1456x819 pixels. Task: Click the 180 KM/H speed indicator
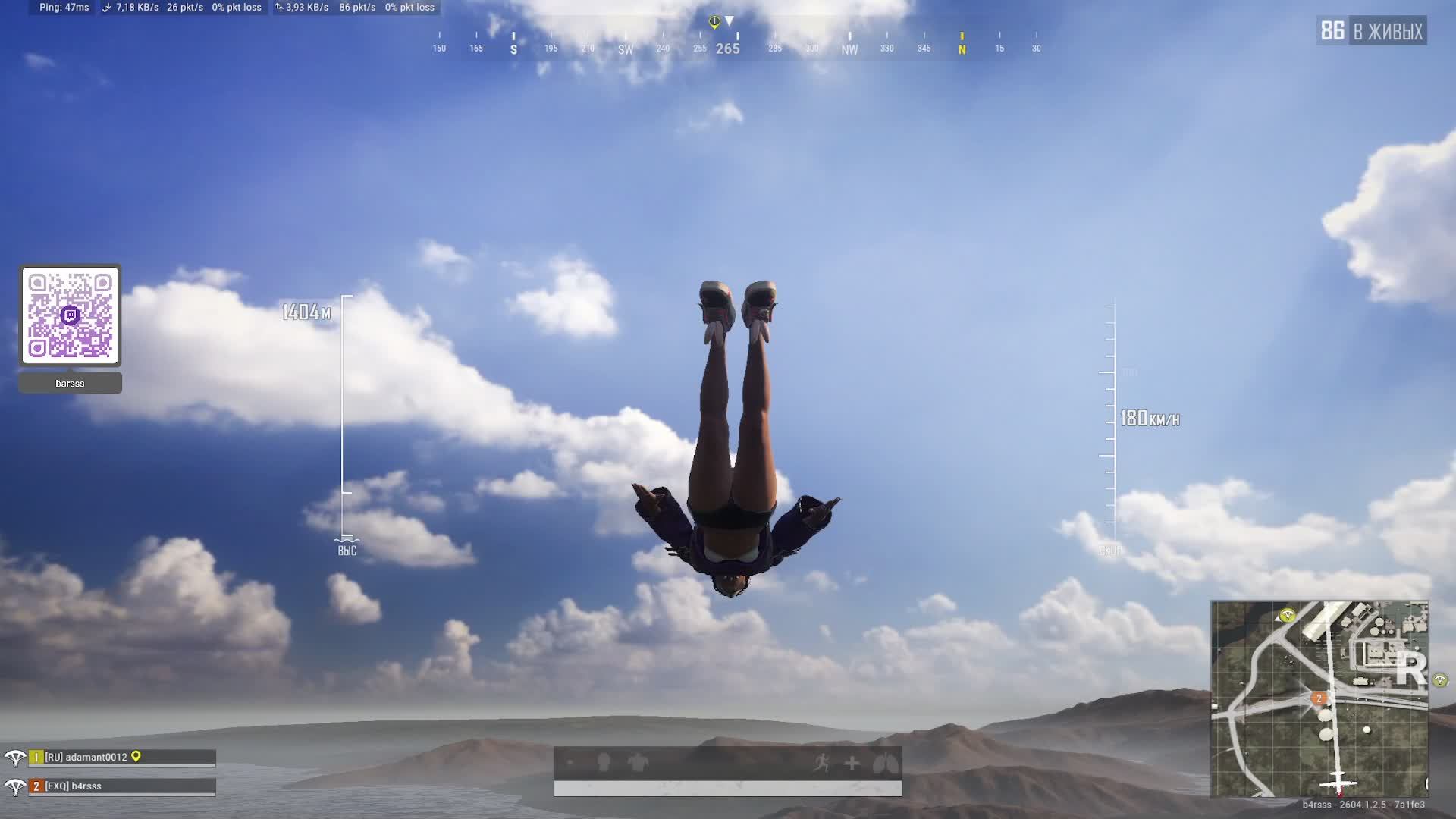click(x=1150, y=419)
